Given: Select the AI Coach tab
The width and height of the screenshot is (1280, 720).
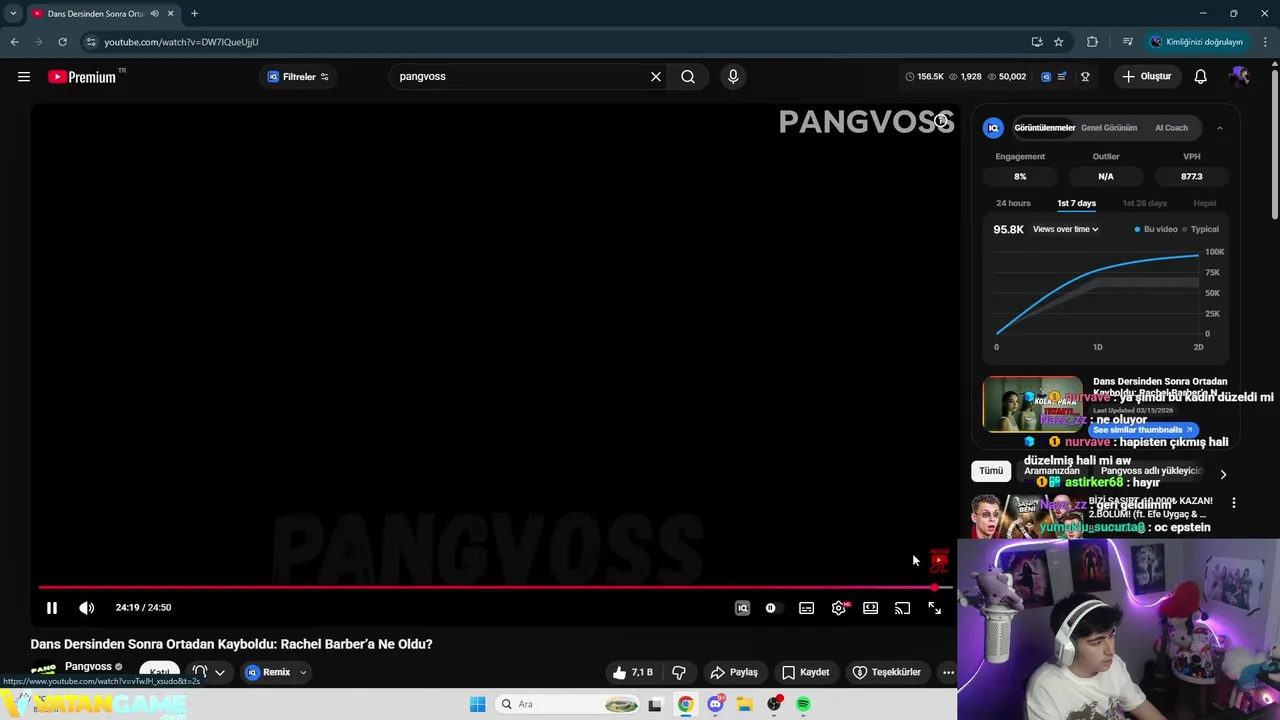Looking at the screenshot, I should coord(1171,128).
